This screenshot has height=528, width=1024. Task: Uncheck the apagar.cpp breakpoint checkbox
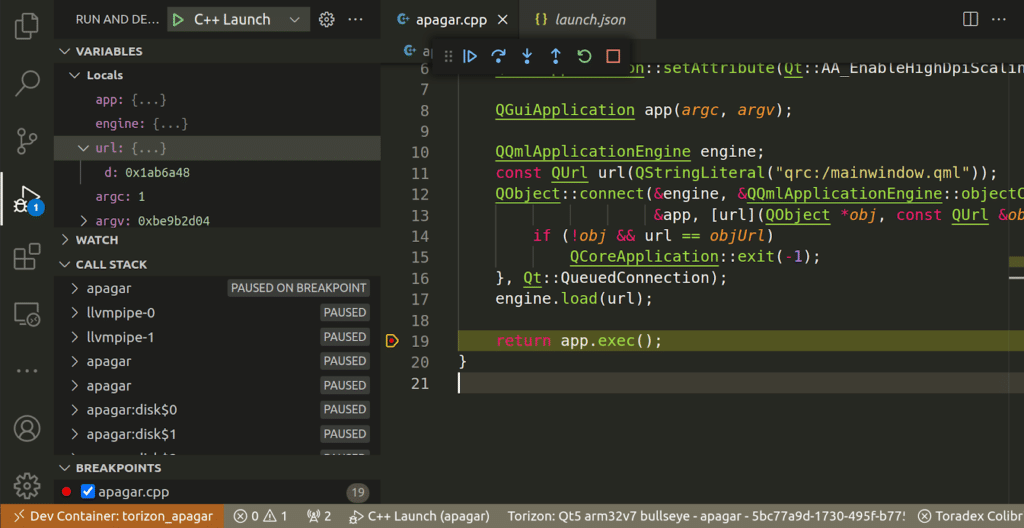pyautogui.click(x=88, y=491)
